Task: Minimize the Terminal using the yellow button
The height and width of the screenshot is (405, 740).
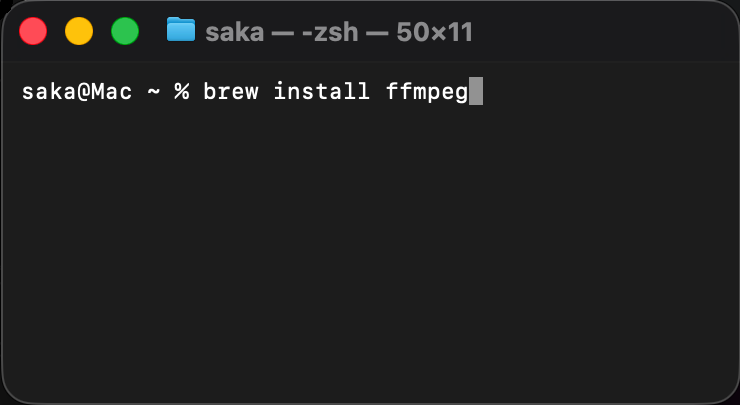Action: point(79,31)
